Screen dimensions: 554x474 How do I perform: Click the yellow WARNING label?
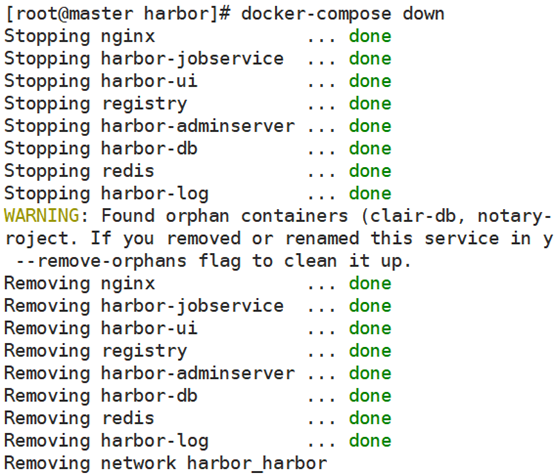(x=41, y=216)
